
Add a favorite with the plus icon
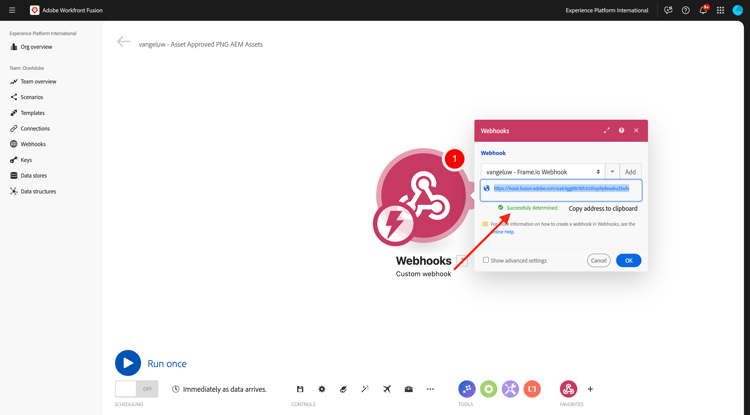point(590,389)
